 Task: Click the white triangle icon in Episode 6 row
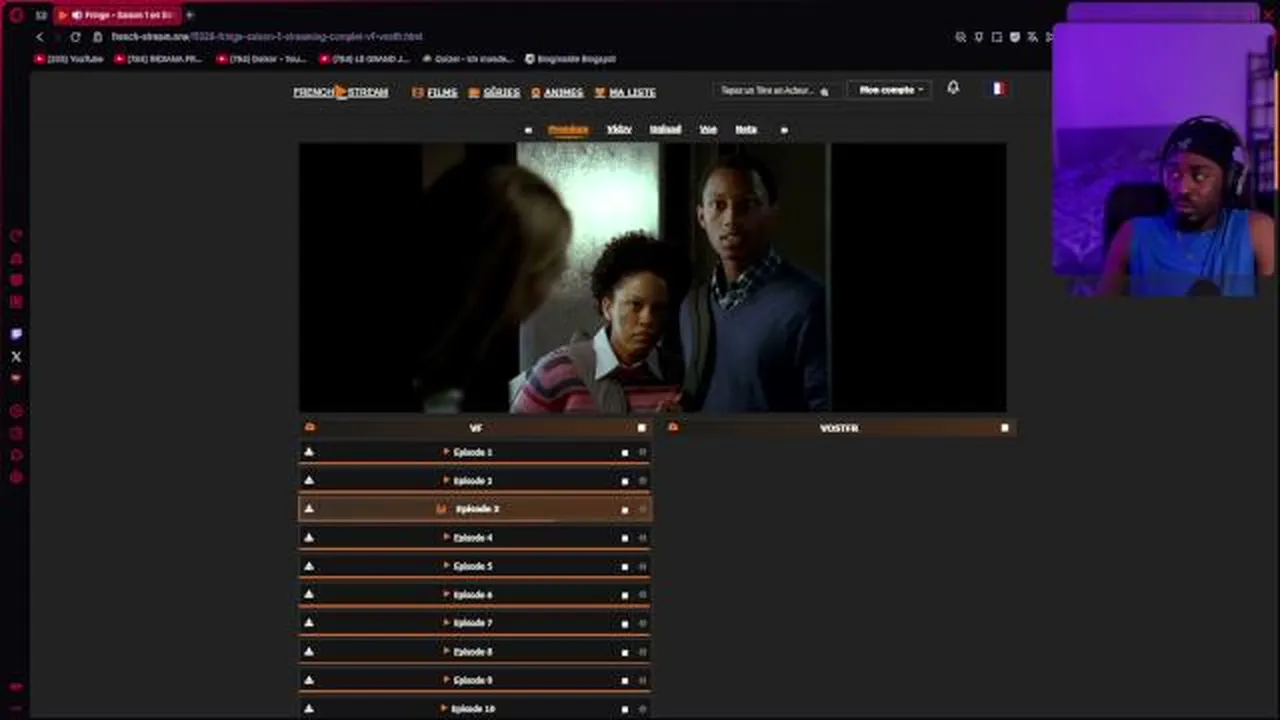(x=309, y=594)
